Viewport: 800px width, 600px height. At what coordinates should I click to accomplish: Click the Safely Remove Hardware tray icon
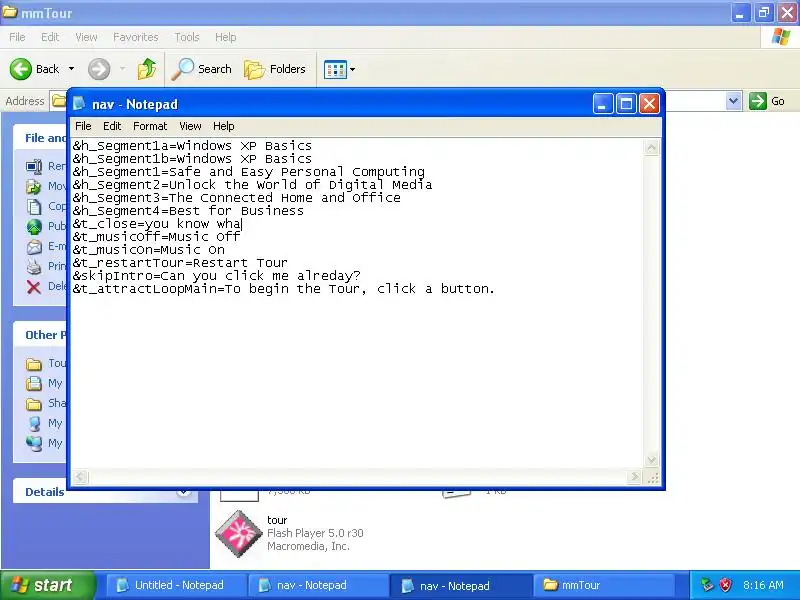707,585
